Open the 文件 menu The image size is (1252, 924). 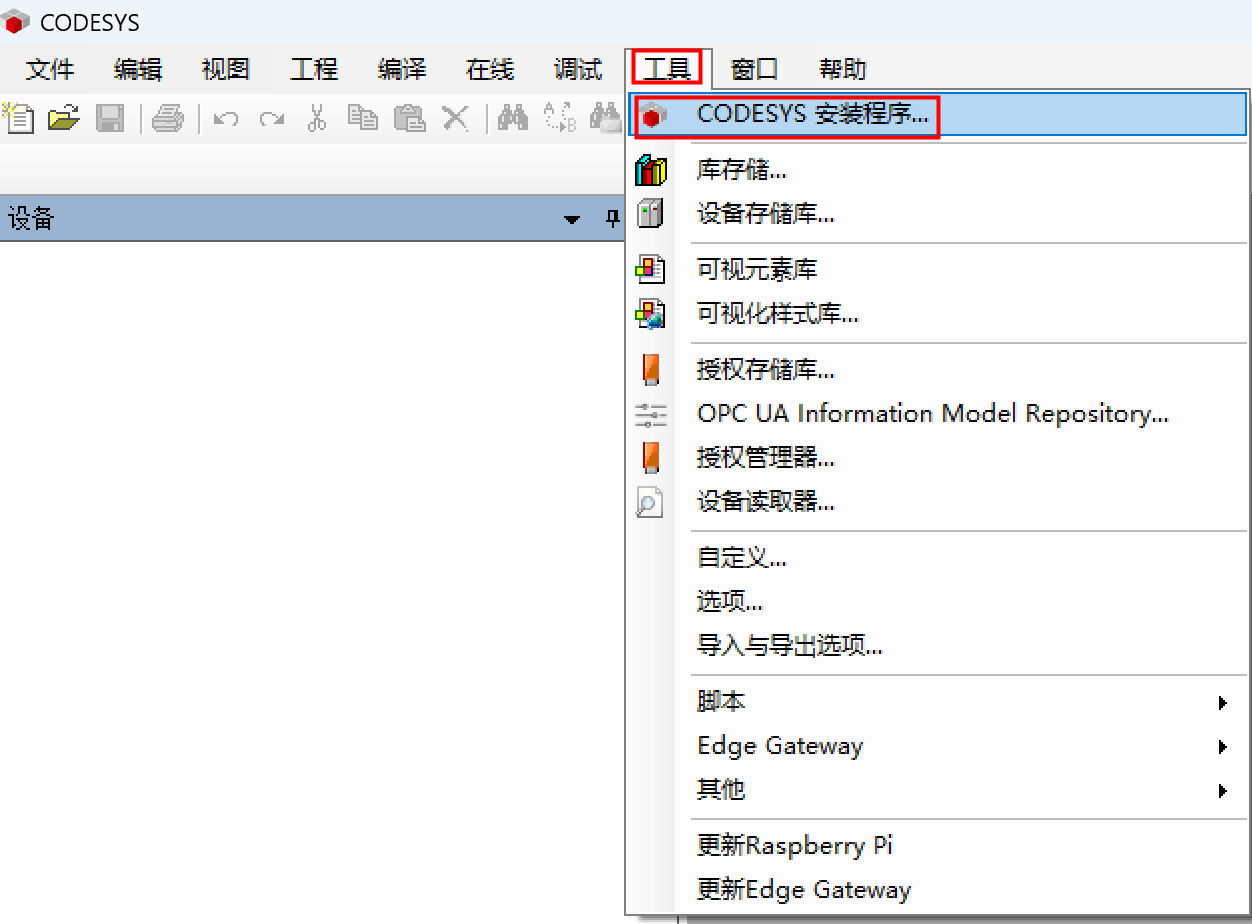point(50,69)
